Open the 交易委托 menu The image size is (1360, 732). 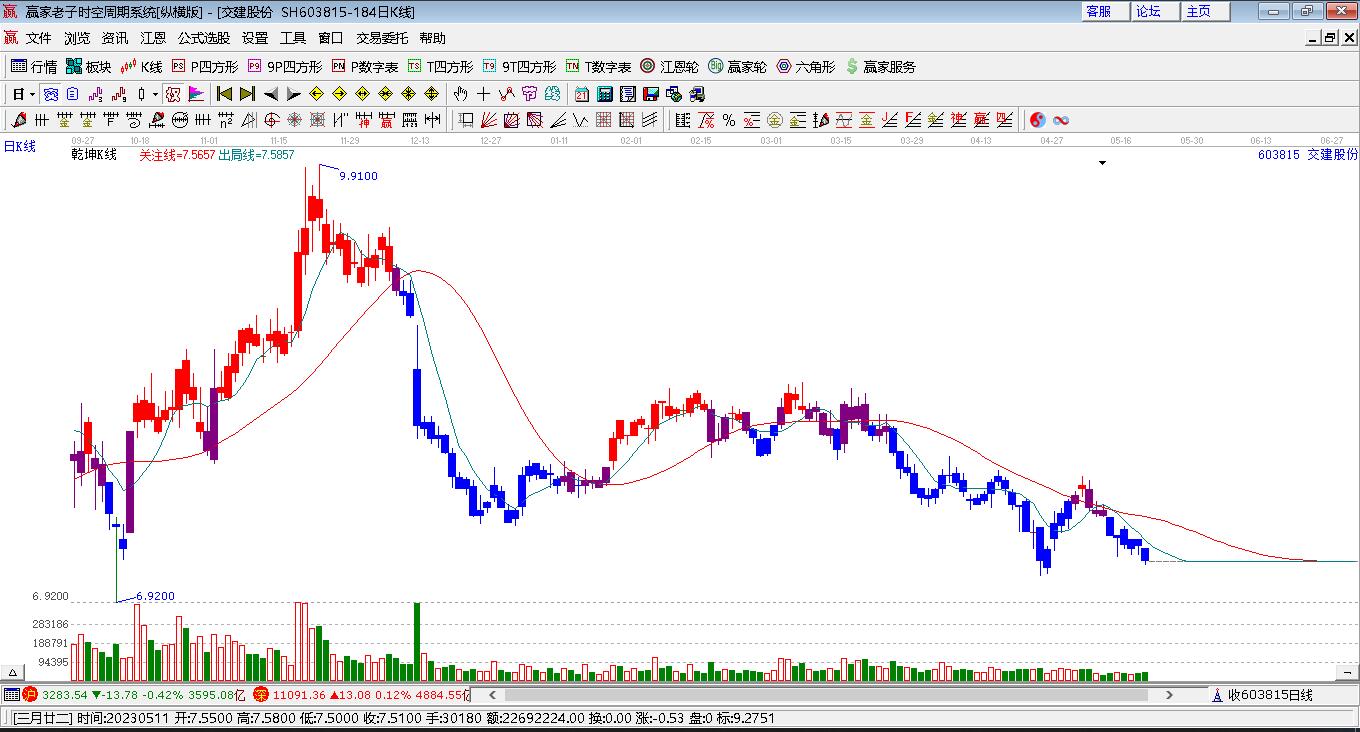(x=382, y=38)
